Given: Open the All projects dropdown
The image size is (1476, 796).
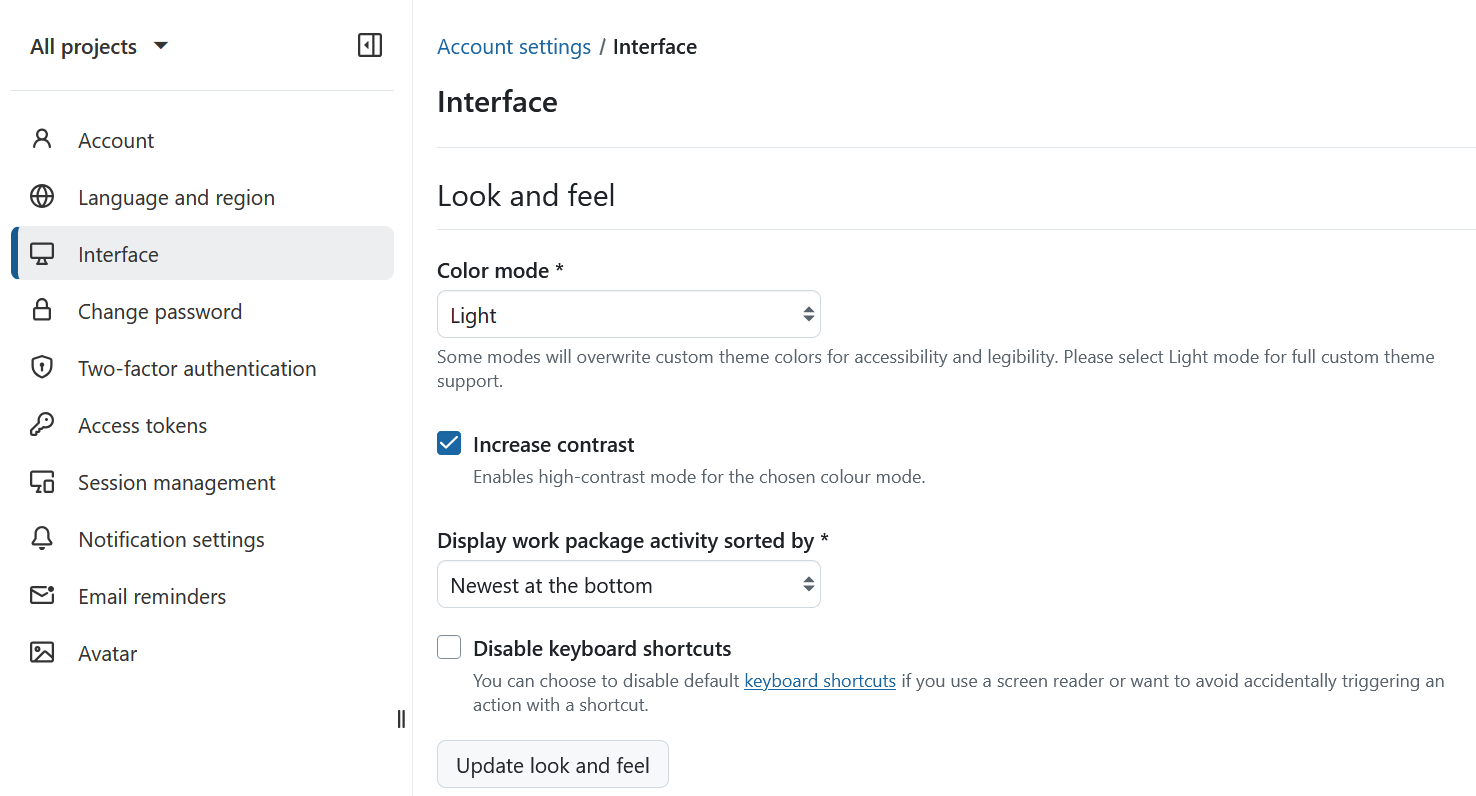Looking at the screenshot, I should click(98, 46).
